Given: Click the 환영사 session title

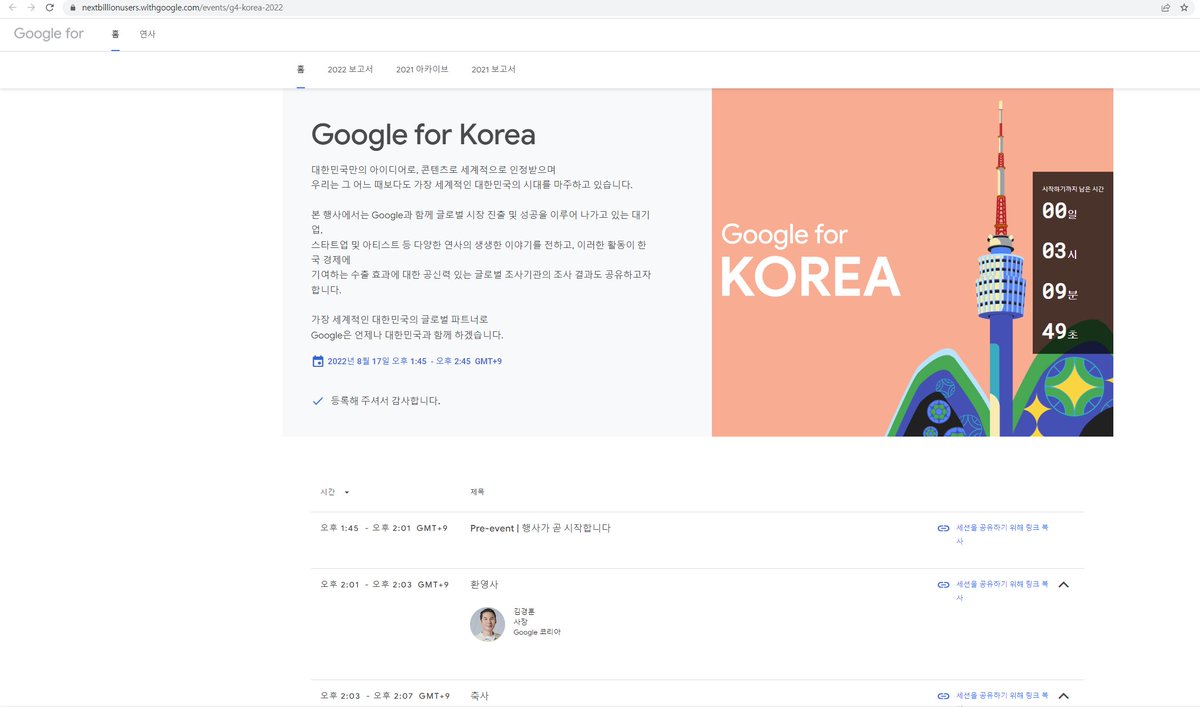Looking at the screenshot, I should point(484,584).
